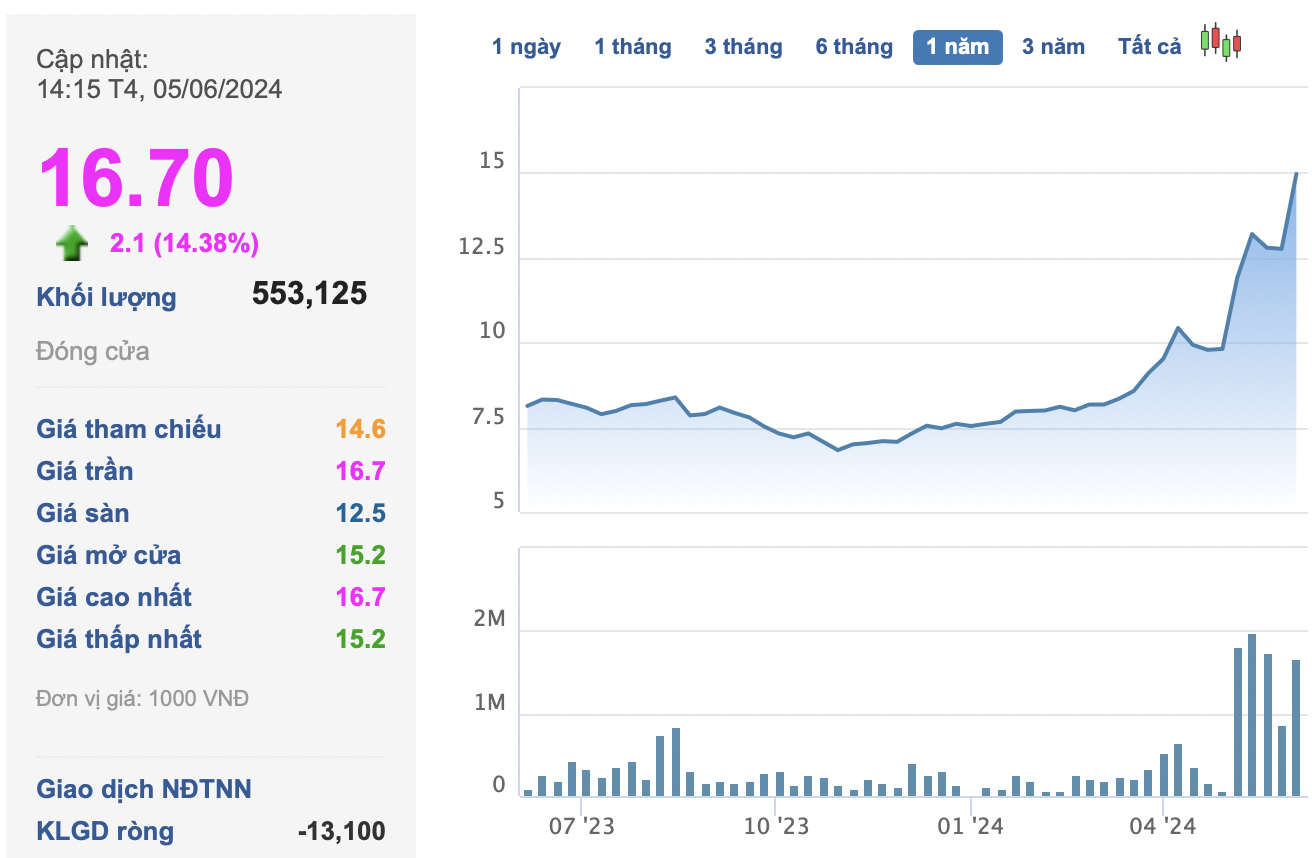Select the "1 ngày" time range tab

526,47
